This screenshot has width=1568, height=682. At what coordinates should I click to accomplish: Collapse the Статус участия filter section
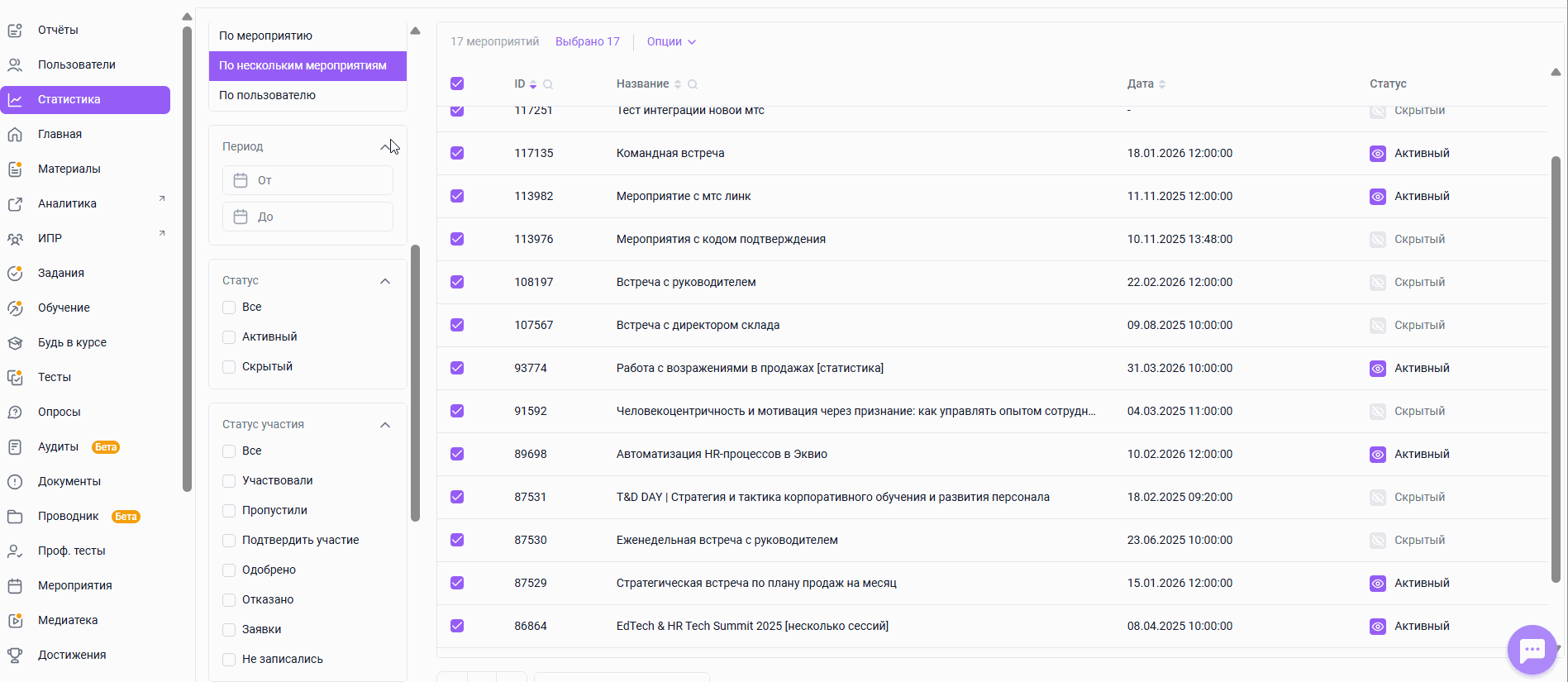click(385, 425)
